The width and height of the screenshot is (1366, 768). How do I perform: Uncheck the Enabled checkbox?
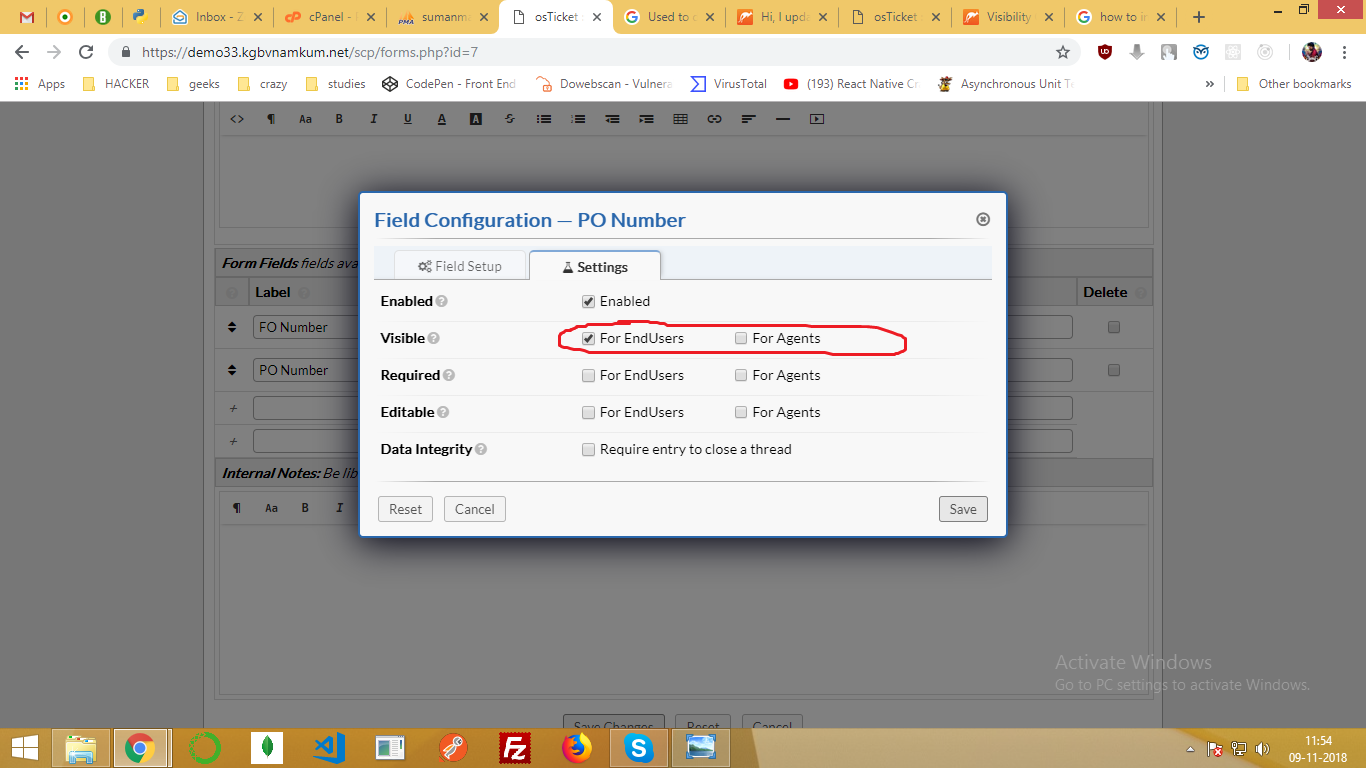pyautogui.click(x=588, y=300)
